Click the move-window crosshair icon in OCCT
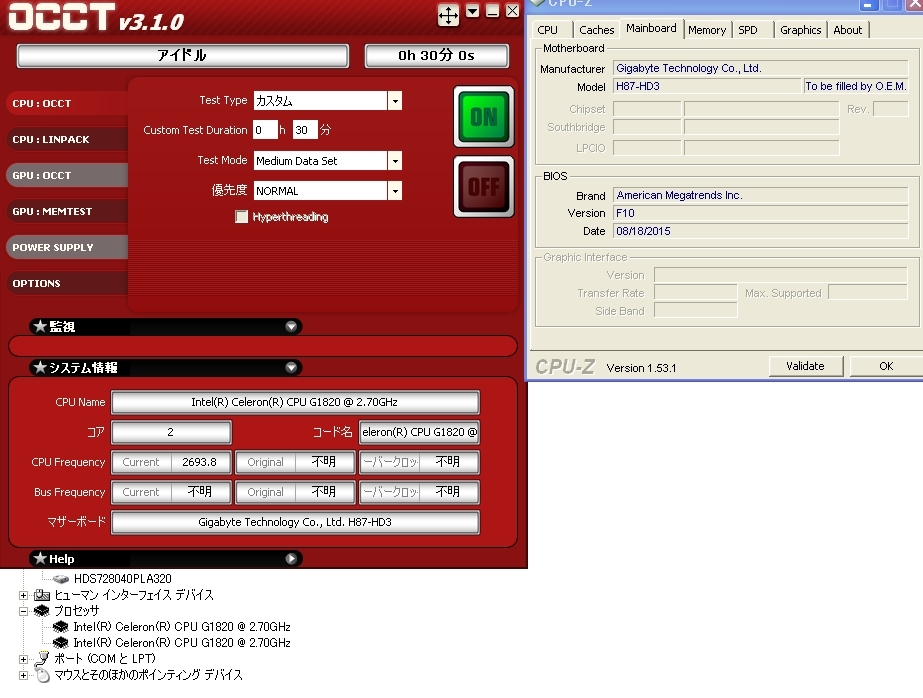923x698 pixels. click(x=449, y=15)
